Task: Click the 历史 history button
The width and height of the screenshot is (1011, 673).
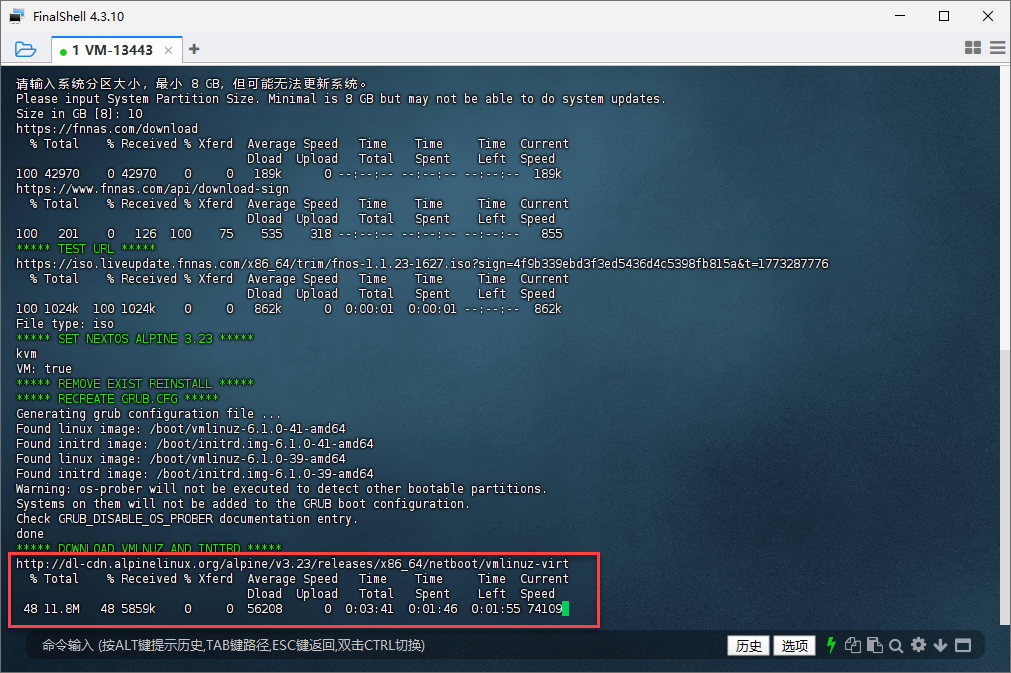Action: 748,645
